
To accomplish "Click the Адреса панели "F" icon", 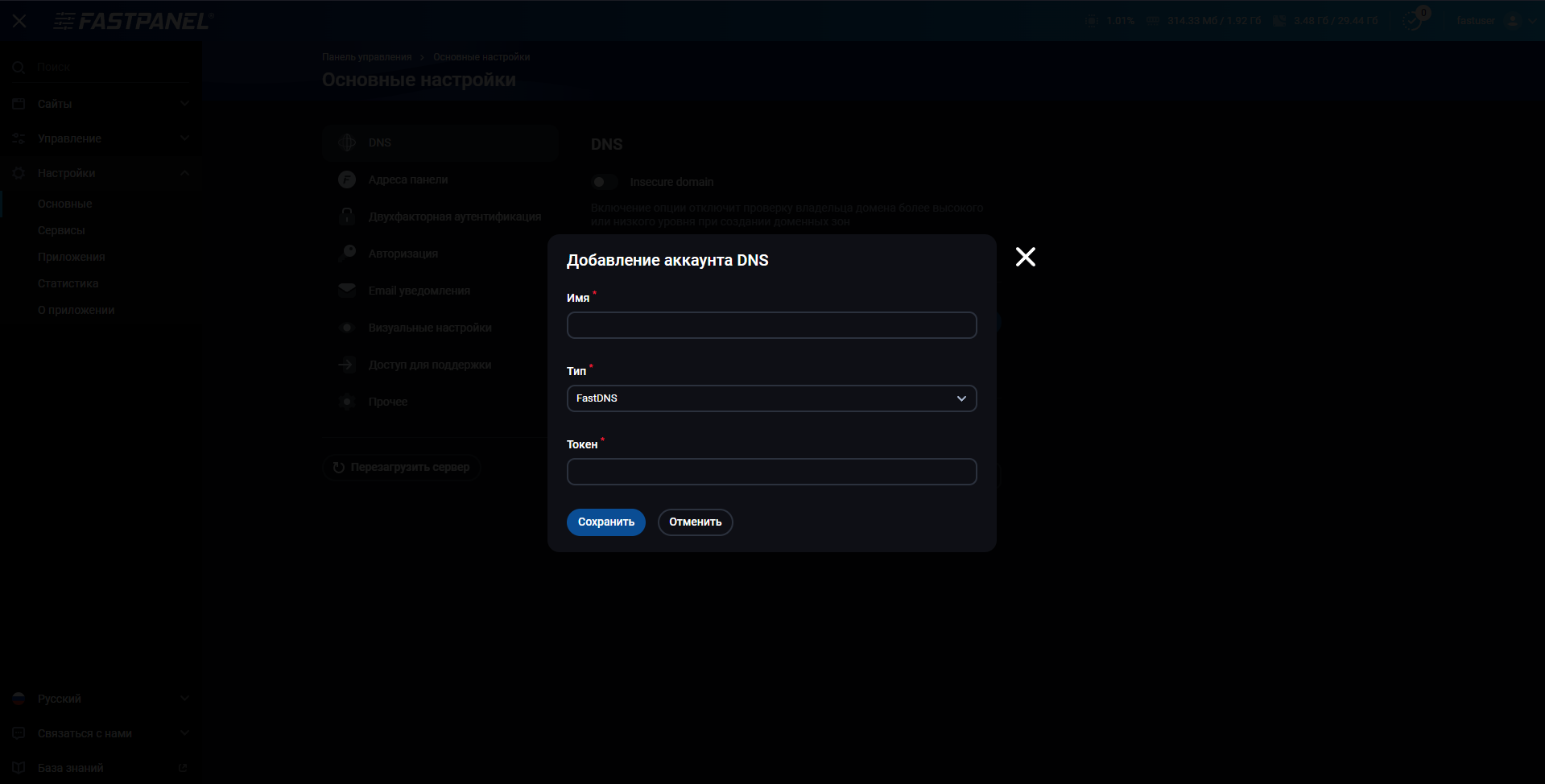I will [x=347, y=179].
